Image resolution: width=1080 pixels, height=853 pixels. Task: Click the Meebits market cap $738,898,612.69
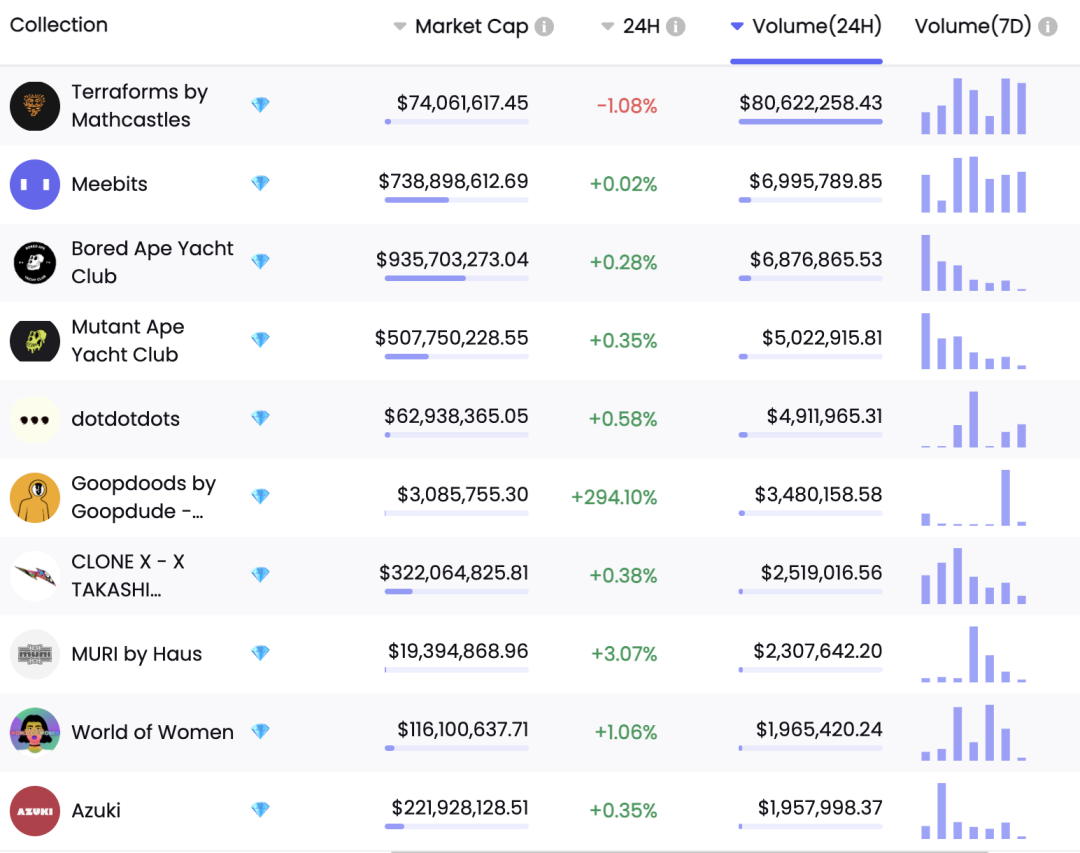point(453,181)
